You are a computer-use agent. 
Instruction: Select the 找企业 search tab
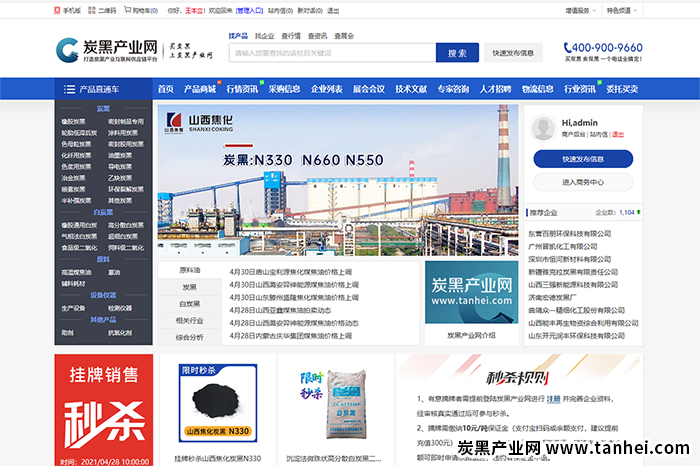(264, 36)
